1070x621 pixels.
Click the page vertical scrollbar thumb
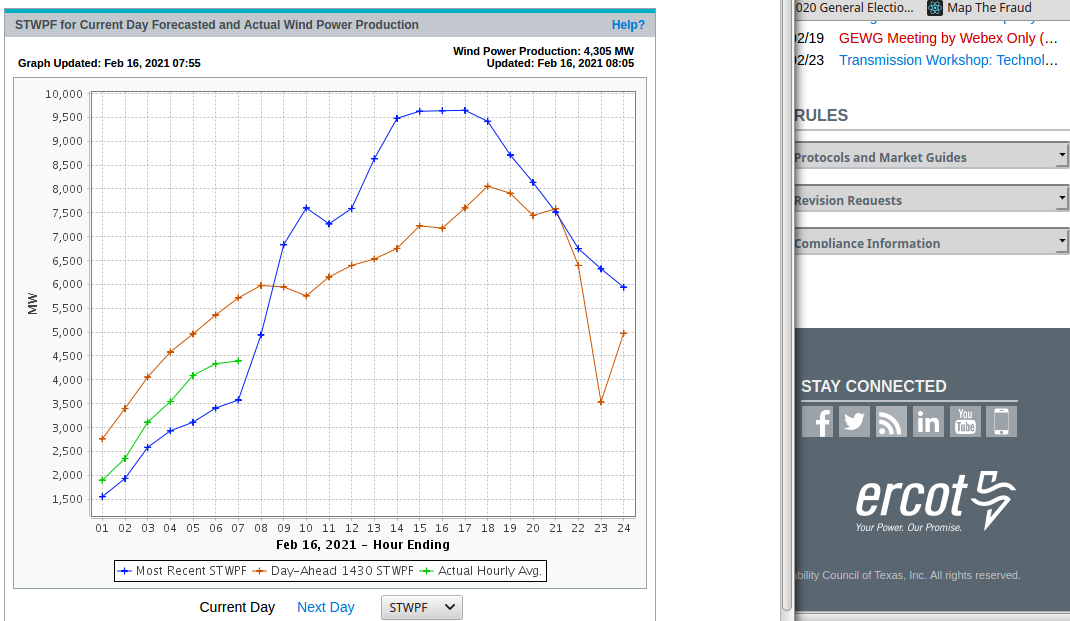click(x=787, y=305)
